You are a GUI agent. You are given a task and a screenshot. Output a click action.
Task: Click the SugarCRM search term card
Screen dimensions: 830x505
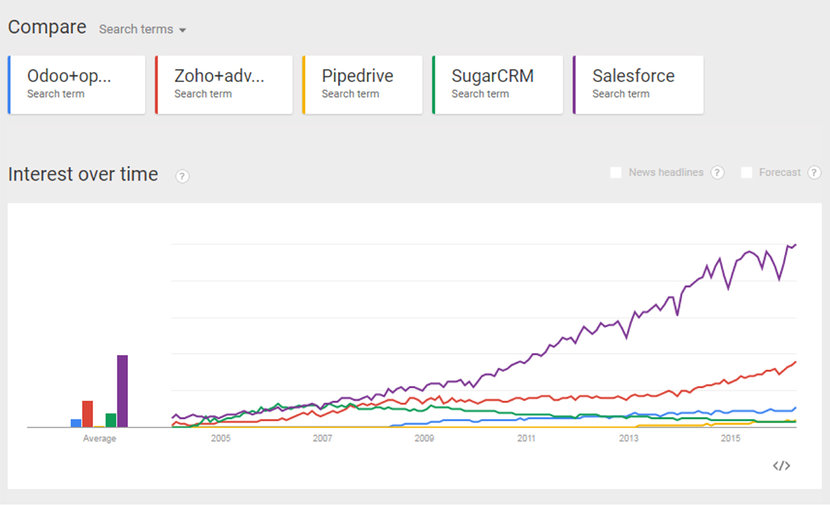[497, 84]
